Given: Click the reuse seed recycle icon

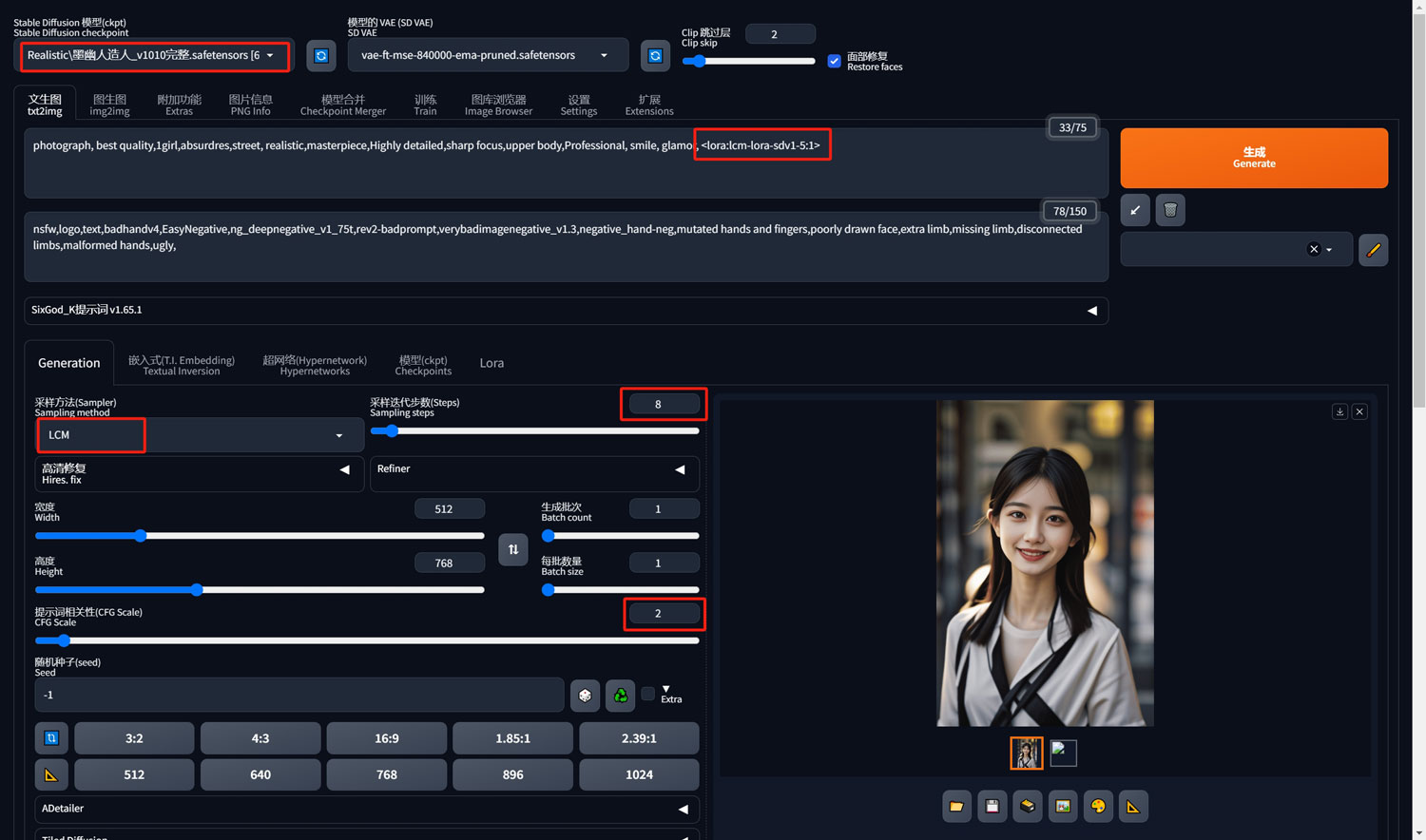Looking at the screenshot, I should 620,695.
